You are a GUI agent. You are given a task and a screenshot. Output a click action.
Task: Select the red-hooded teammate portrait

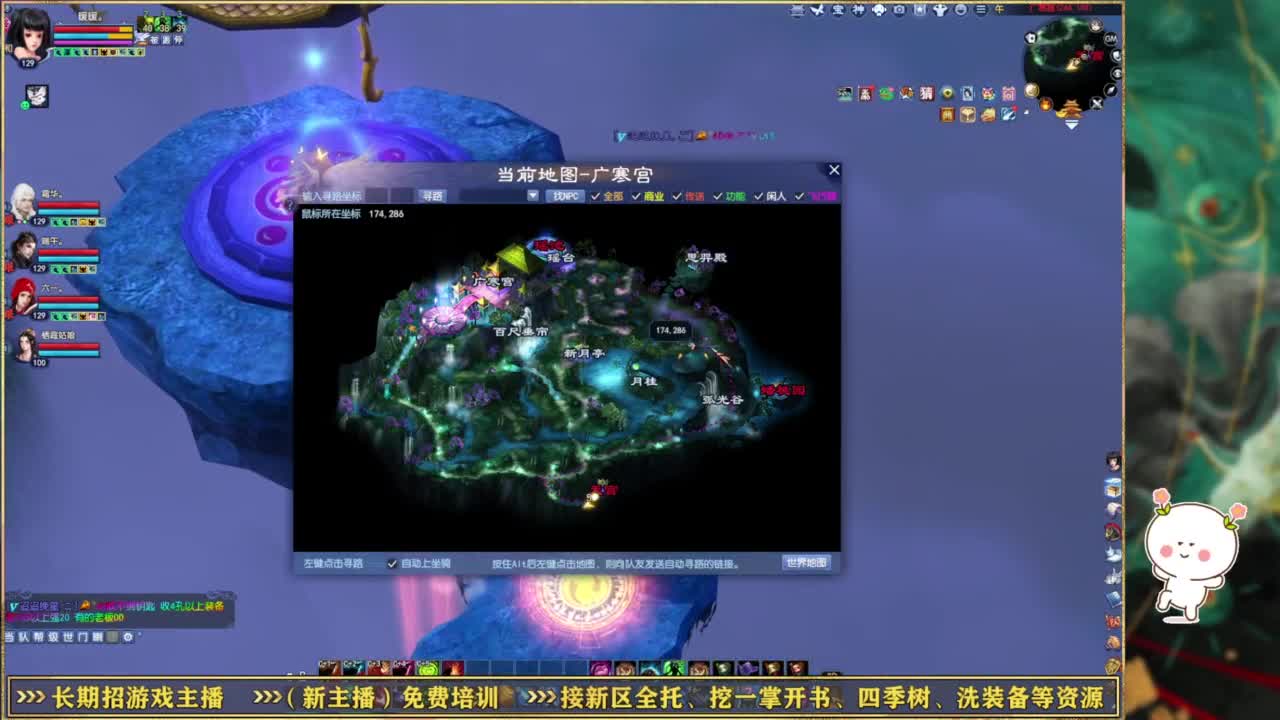click(24, 297)
